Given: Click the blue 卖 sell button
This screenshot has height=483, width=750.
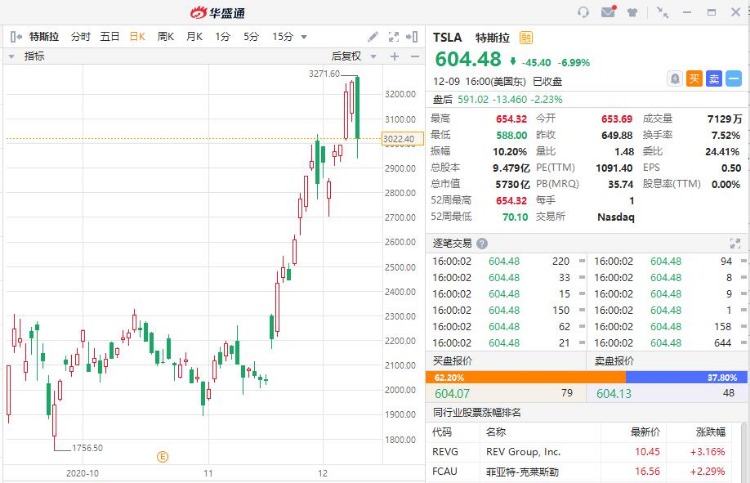Looking at the screenshot, I should point(714,78).
